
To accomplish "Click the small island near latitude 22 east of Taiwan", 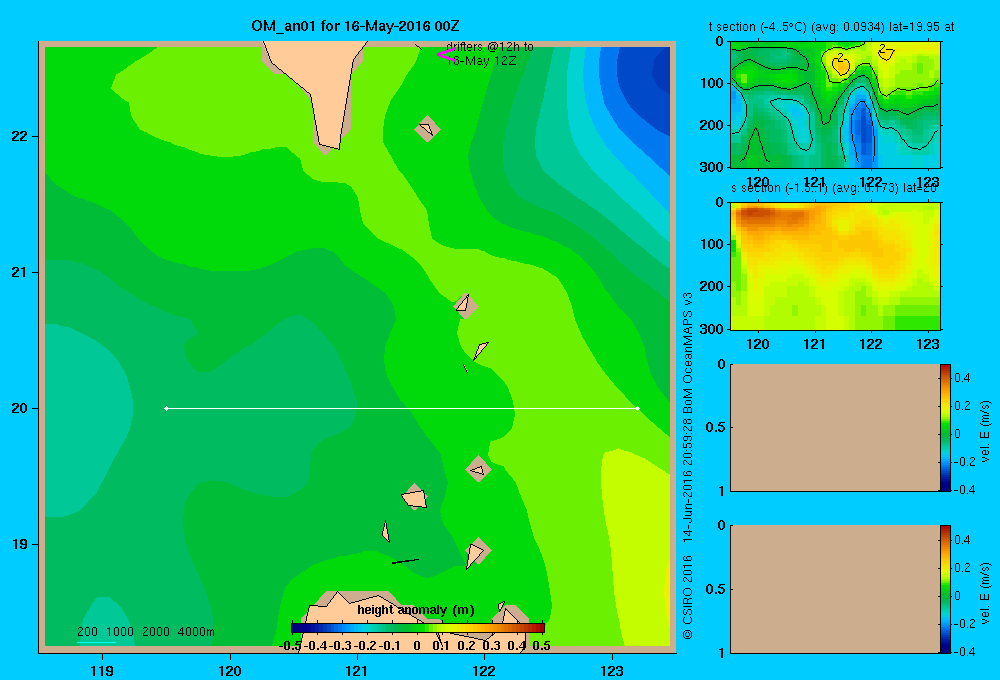I will tap(427, 129).
